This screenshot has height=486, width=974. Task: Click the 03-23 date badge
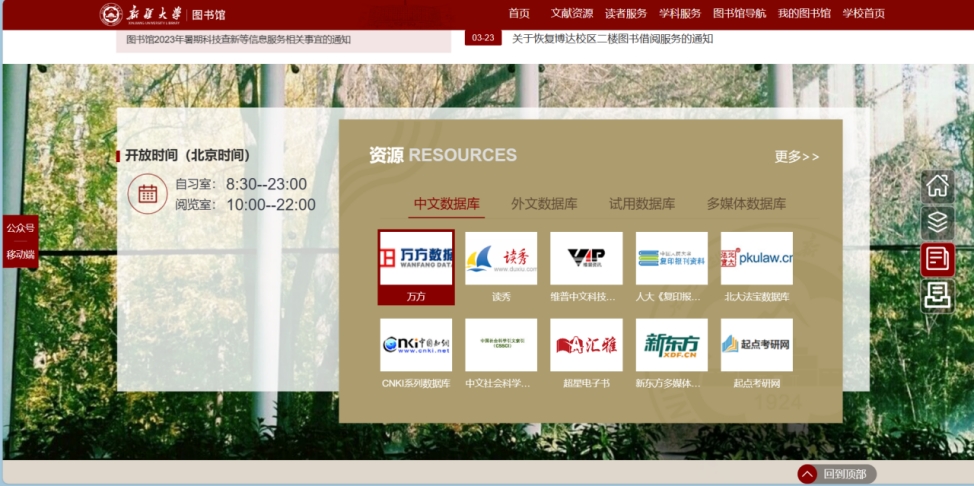click(x=483, y=38)
